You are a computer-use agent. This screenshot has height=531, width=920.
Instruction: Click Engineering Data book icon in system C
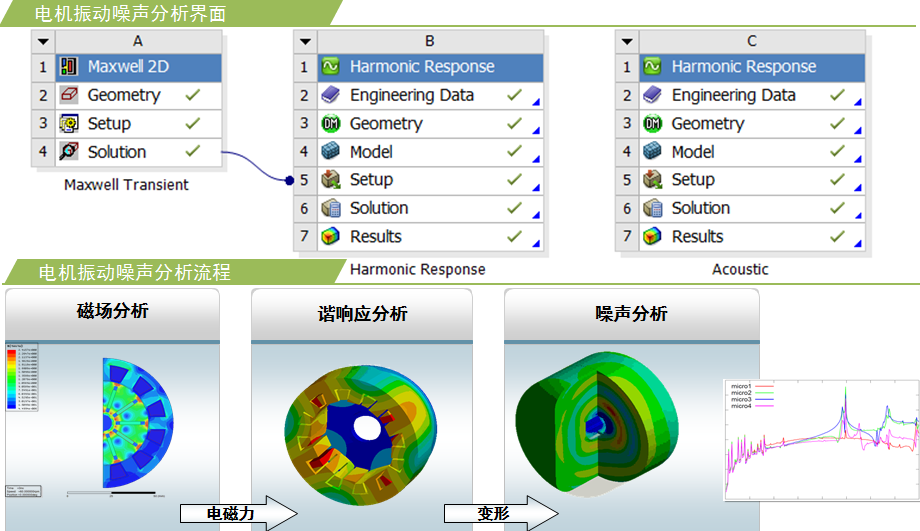click(x=652, y=94)
